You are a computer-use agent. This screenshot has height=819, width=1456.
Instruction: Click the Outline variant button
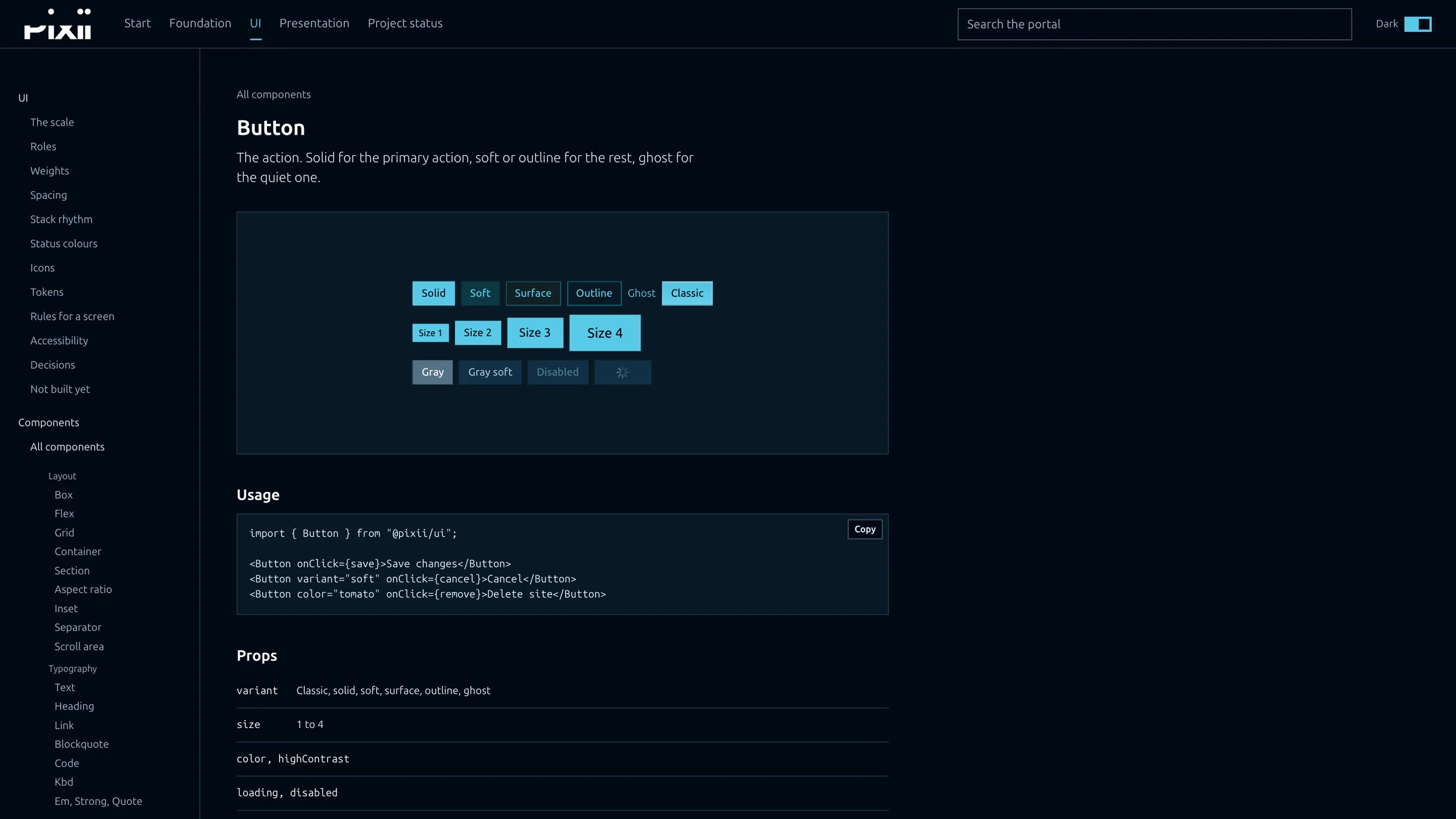tap(594, 294)
